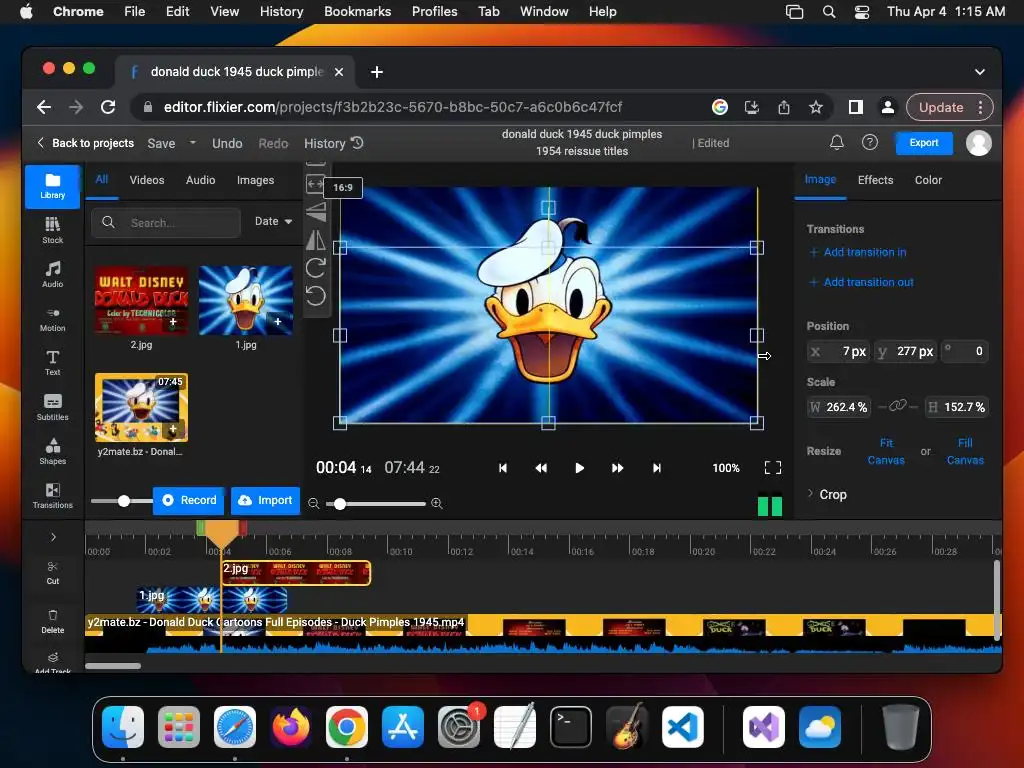The image size is (1024, 768).
Task: Select the 2.jpg library thumbnail
Action: [x=142, y=300]
